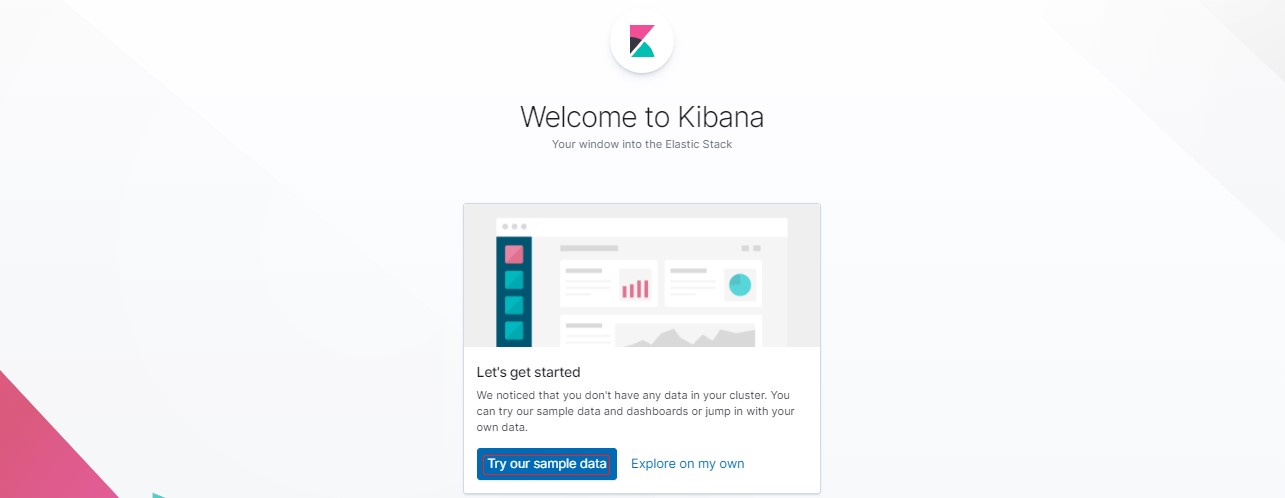Click the middle teal sidebar square in illustration

click(514, 305)
